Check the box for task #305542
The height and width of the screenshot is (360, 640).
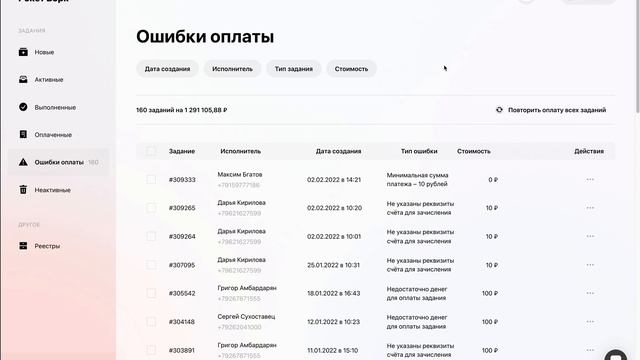[x=151, y=293]
